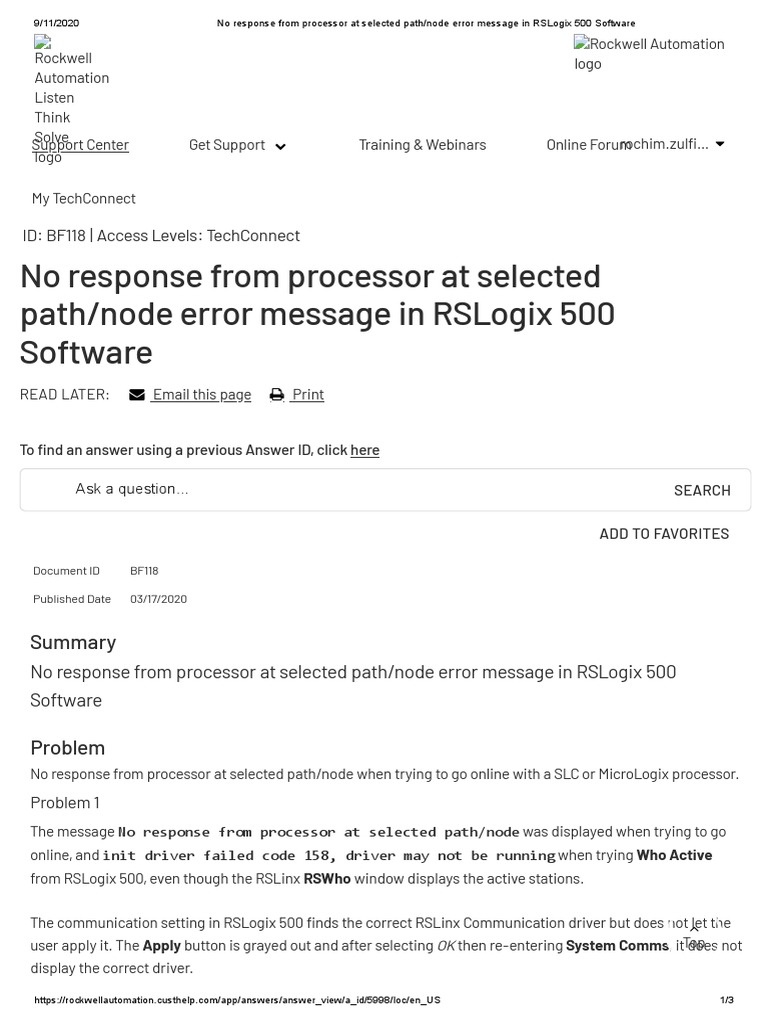Go to Training & Webinars
Viewport: 768px width, 1024px height.
pos(422,145)
